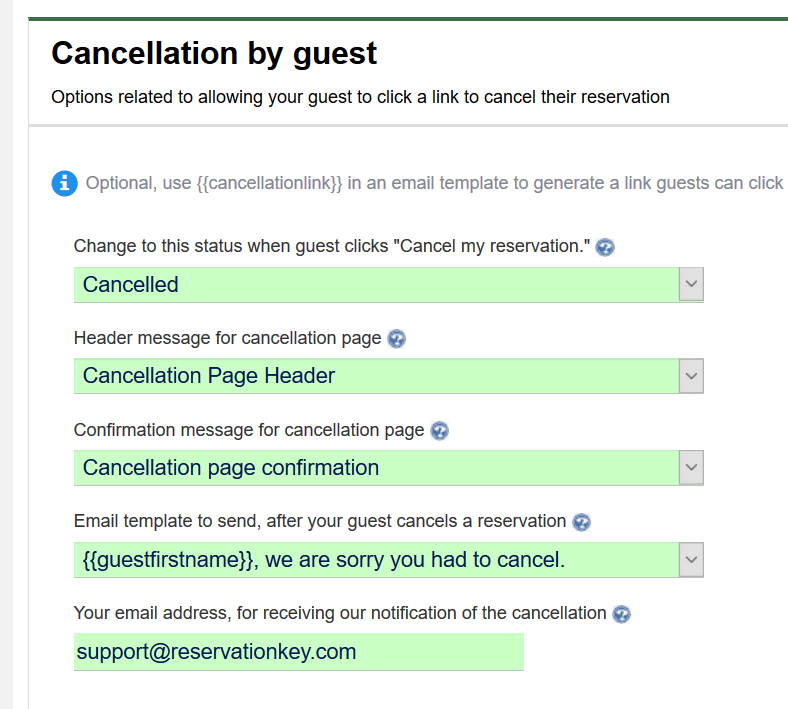Viewport: 788px width, 709px height.
Task: Click the "Cancellation by guest" section heading
Action: point(214,53)
